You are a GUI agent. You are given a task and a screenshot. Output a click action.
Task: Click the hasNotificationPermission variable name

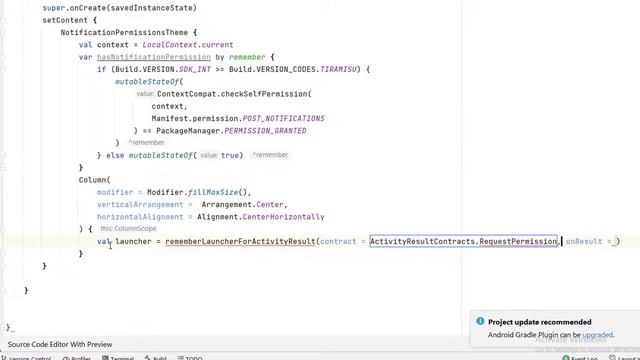pos(154,57)
